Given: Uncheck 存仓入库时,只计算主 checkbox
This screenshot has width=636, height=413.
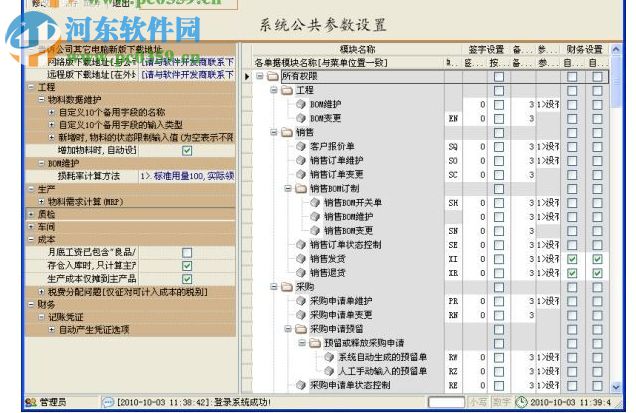Looking at the screenshot, I should tap(187, 266).
